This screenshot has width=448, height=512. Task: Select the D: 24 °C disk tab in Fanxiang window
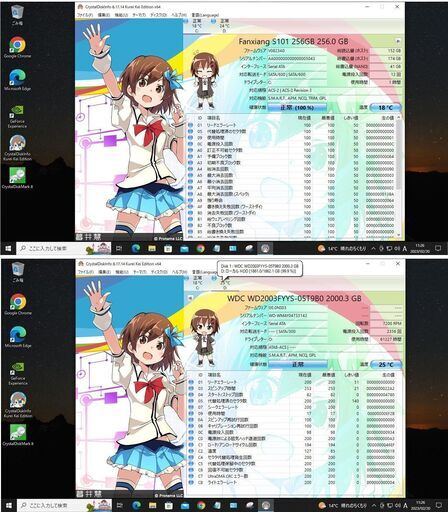[x=224, y=26]
